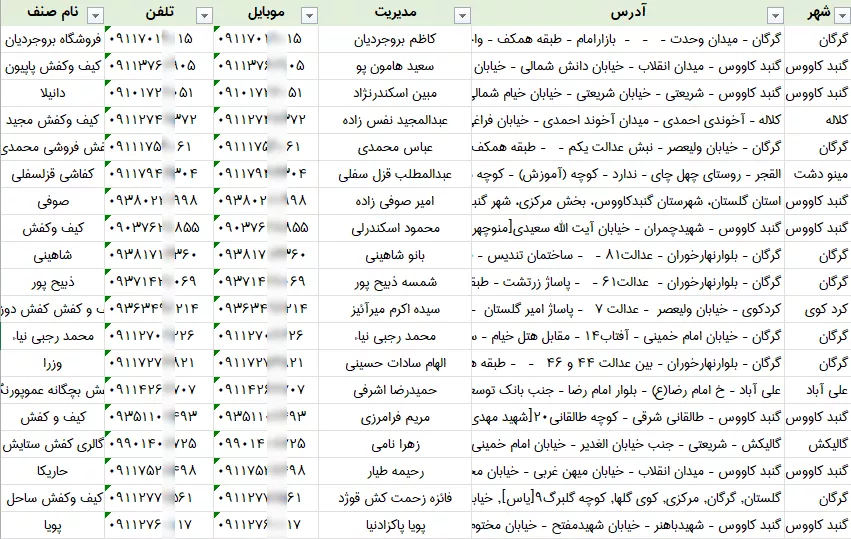The height and width of the screenshot is (539, 851).
Task: Select mobile number cell in زهرا نامی's row
Action: [266, 445]
